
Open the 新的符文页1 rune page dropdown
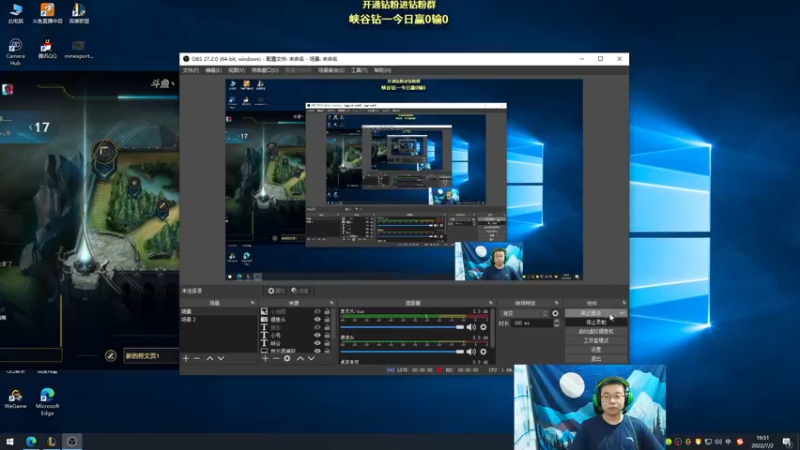tap(151, 356)
